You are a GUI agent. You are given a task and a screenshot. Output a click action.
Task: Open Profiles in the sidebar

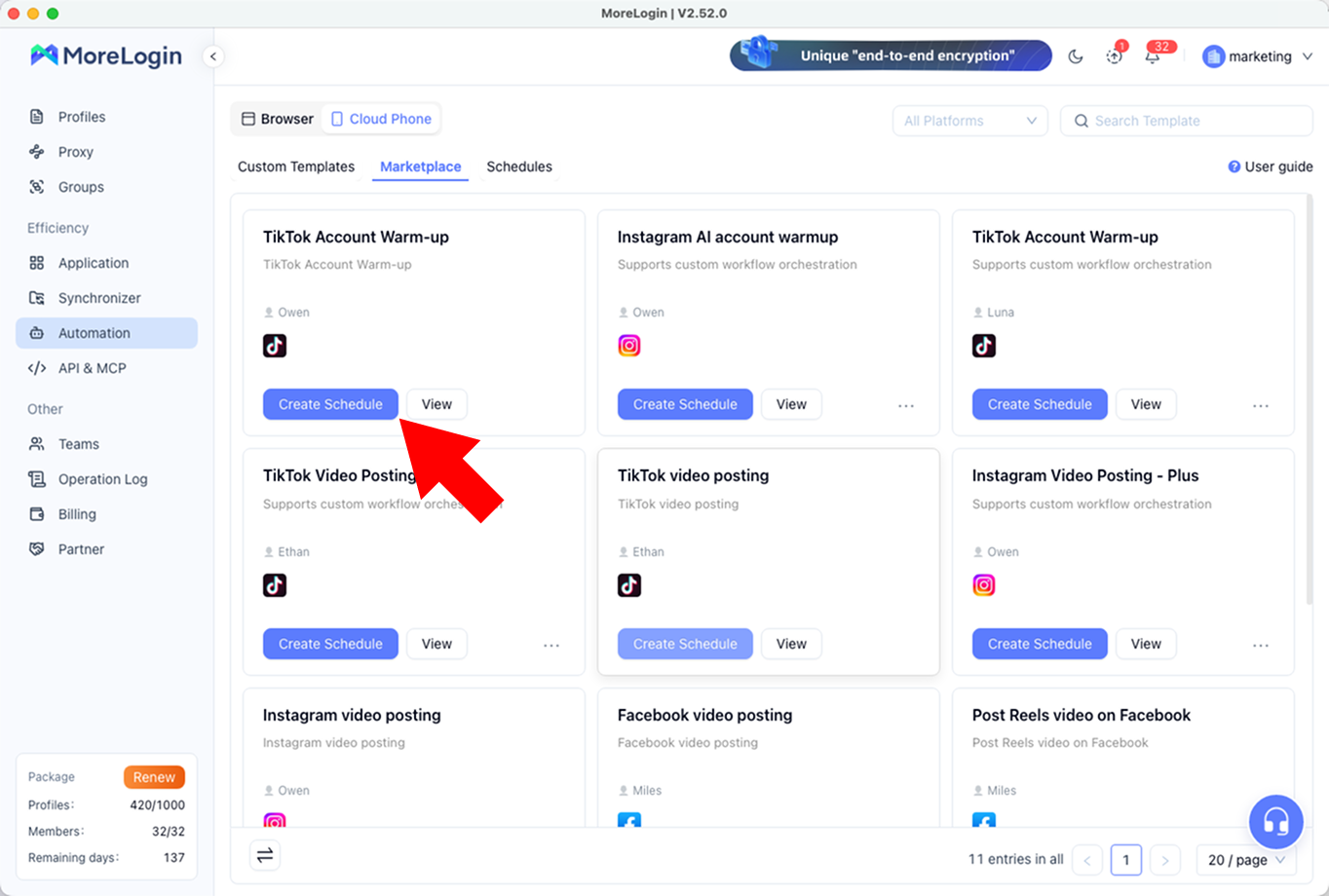(106, 117)
